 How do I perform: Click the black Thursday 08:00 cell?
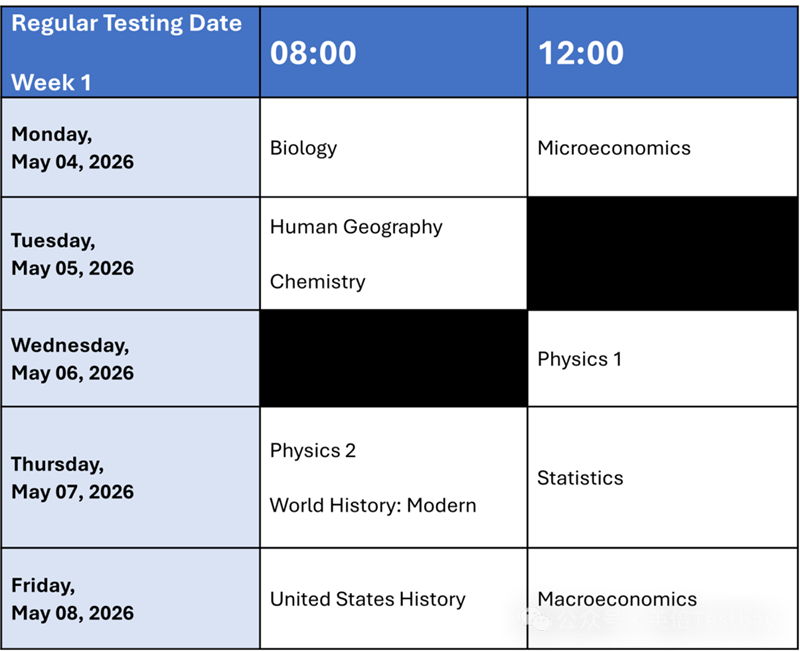(x=393, y=477)
